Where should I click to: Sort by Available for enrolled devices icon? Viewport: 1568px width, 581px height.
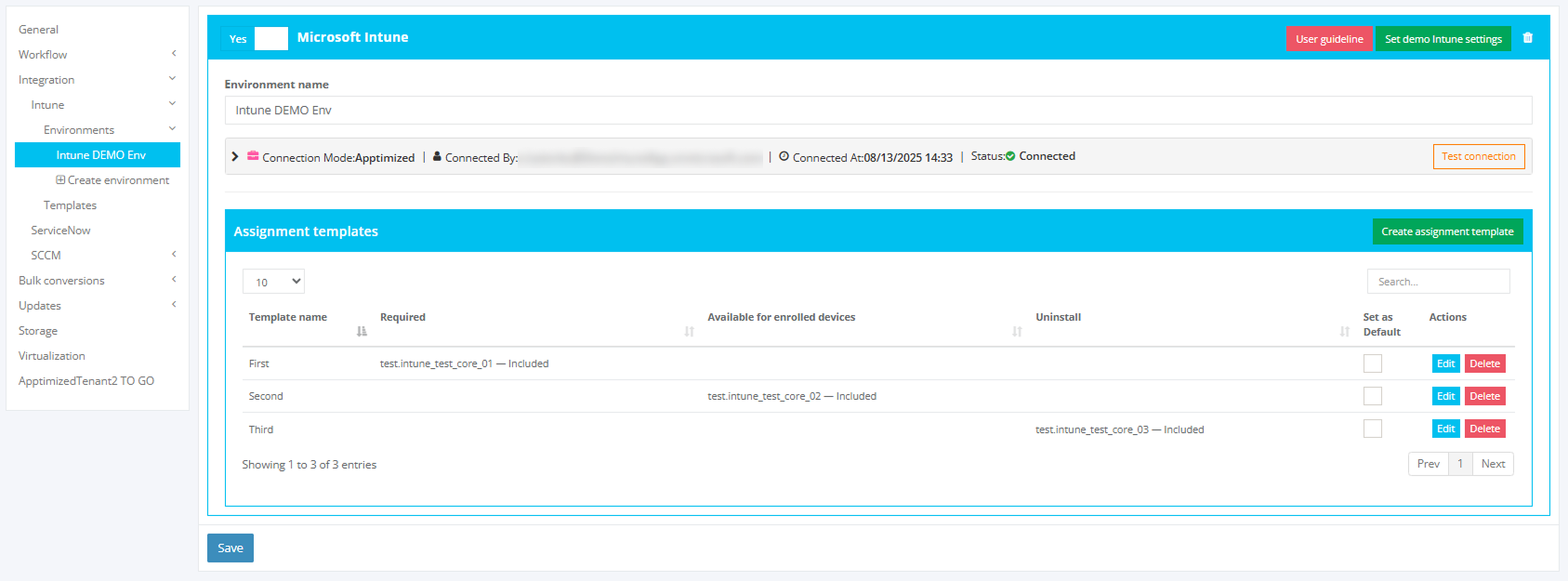click(1017, 331)
